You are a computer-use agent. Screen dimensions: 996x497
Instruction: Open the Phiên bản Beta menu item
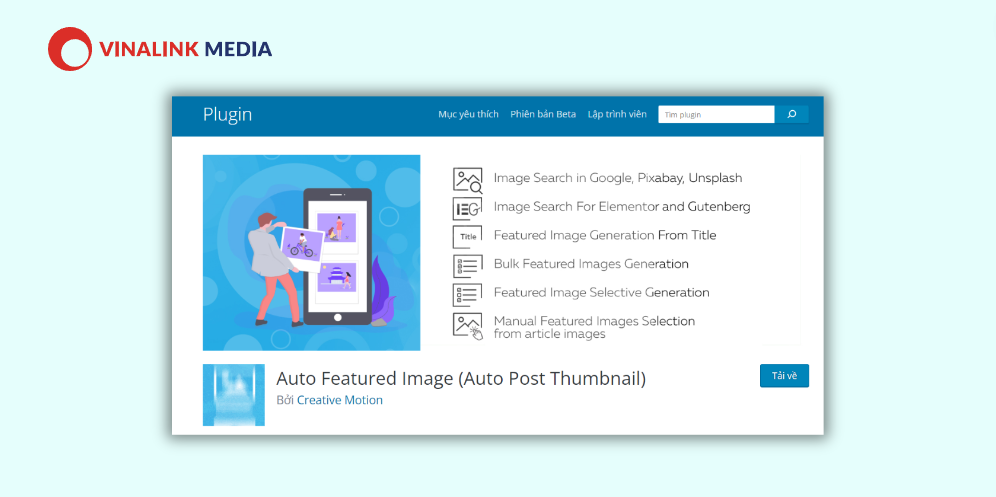click(x=543, y=114)
